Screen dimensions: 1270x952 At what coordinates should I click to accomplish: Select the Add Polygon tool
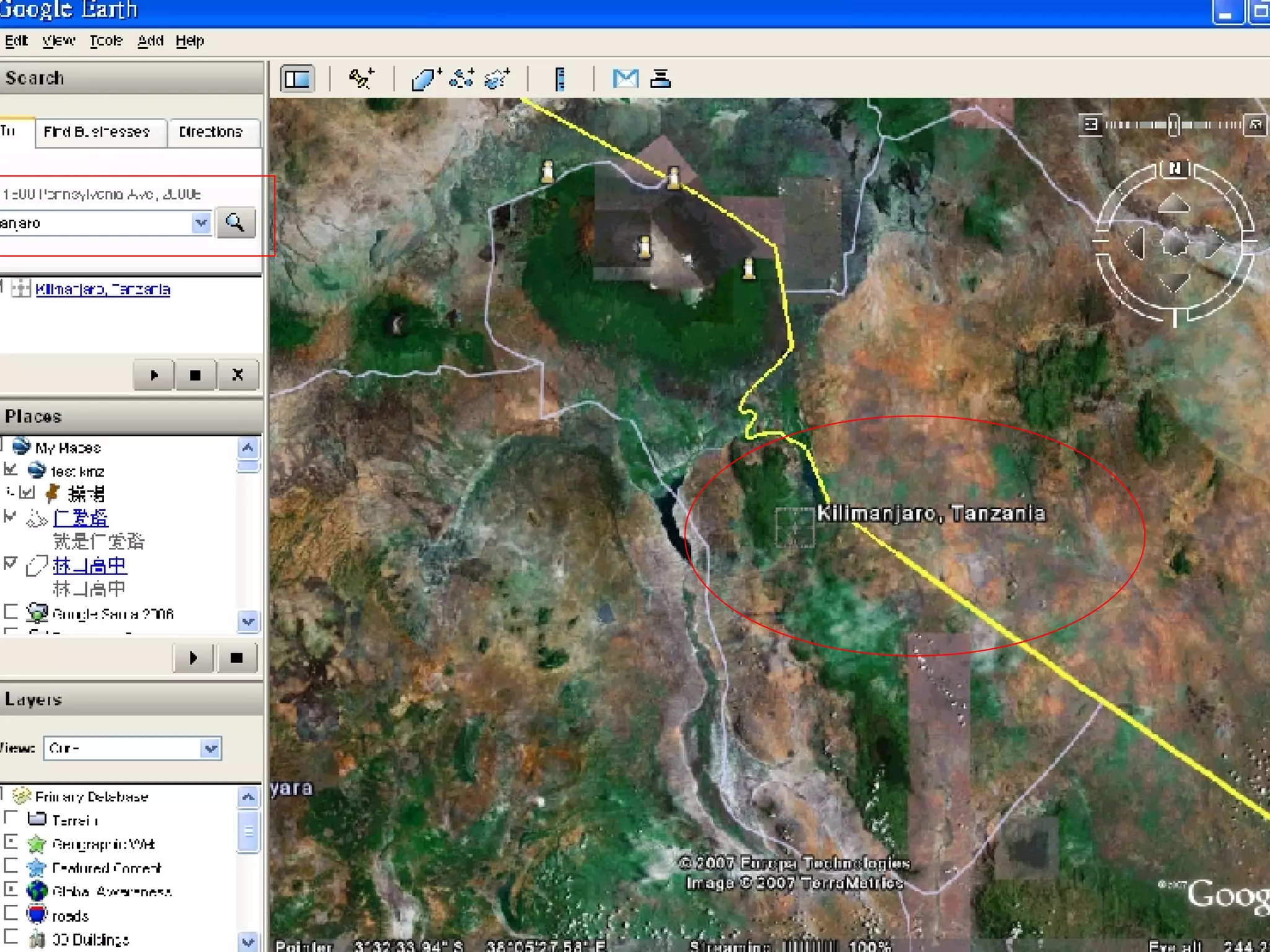[x=425, y=79]
